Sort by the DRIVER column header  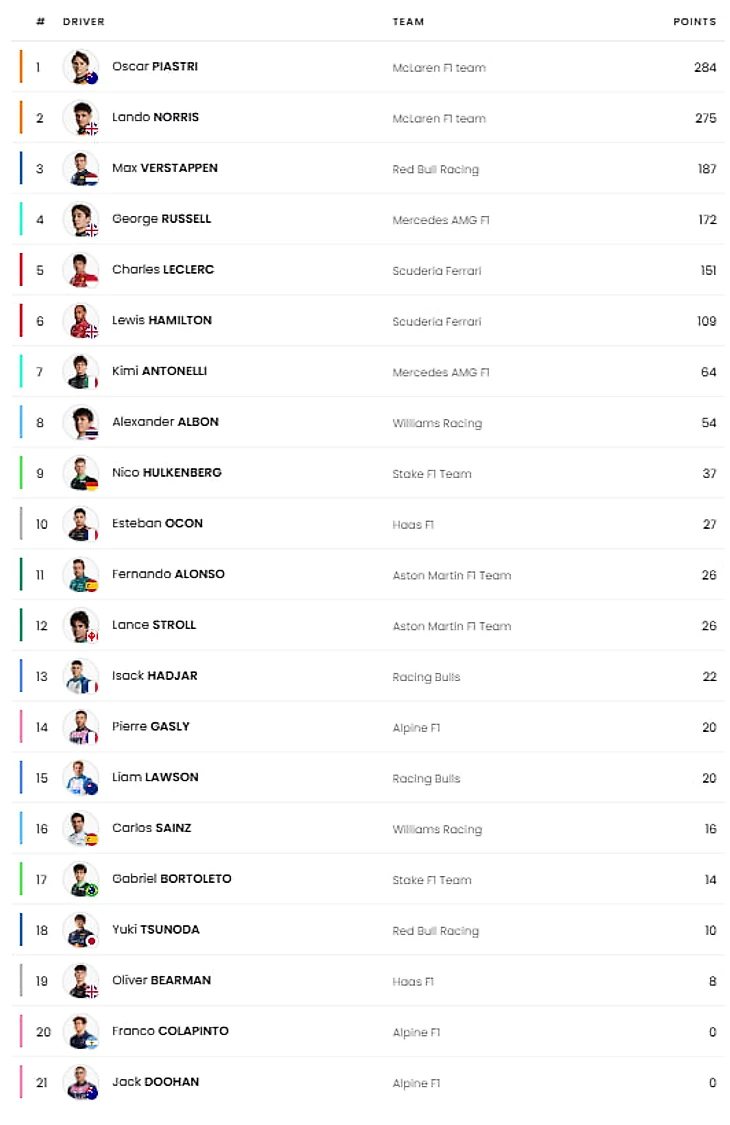pos(83,22)
